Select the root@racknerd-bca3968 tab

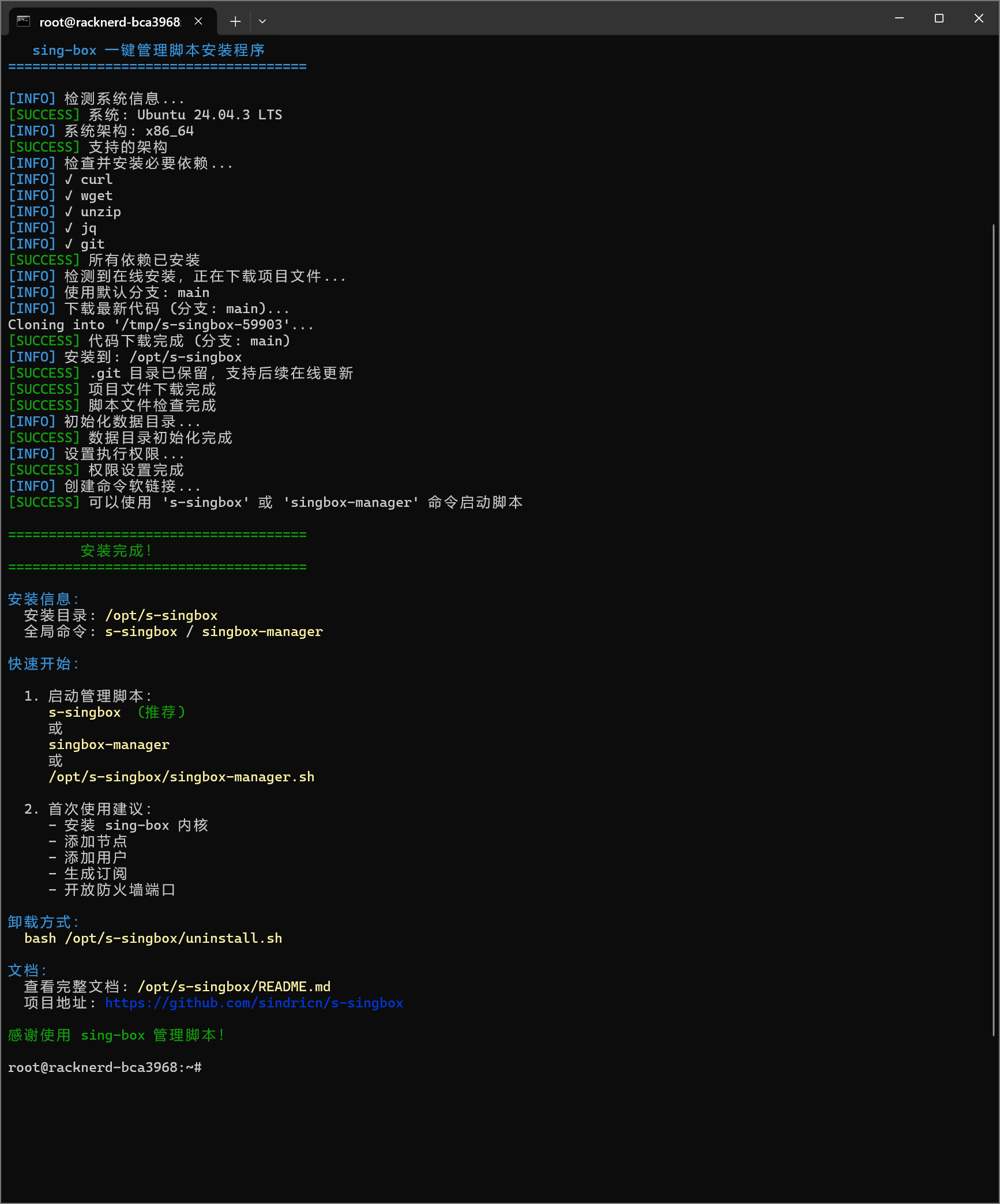110,22
